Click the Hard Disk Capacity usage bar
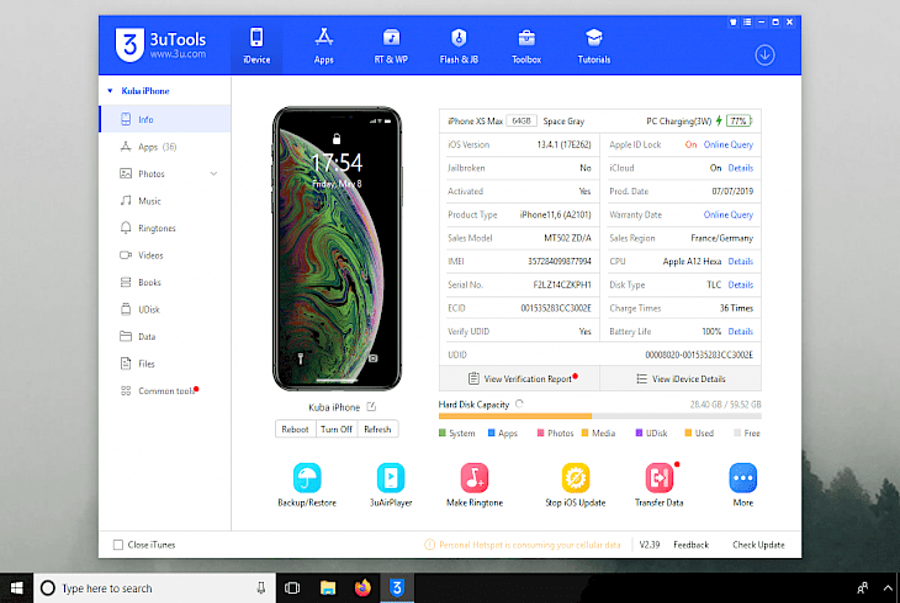This screenshot has width=900, height=603. click(x=599, y=416)
